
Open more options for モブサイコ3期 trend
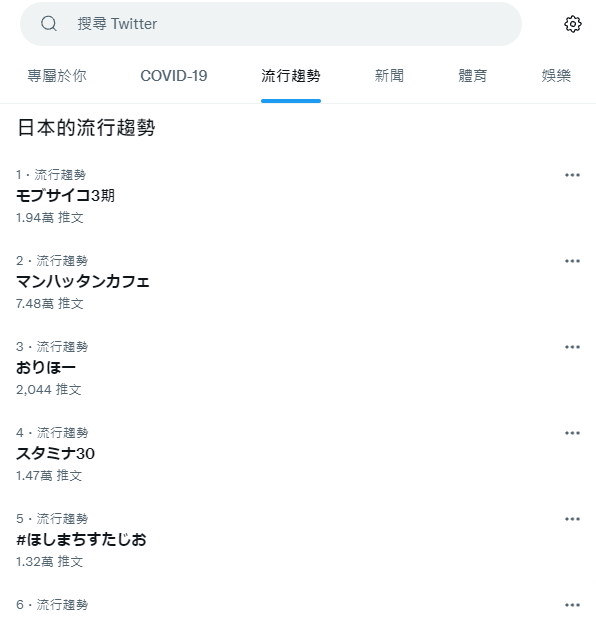click(x=572, y=175)
